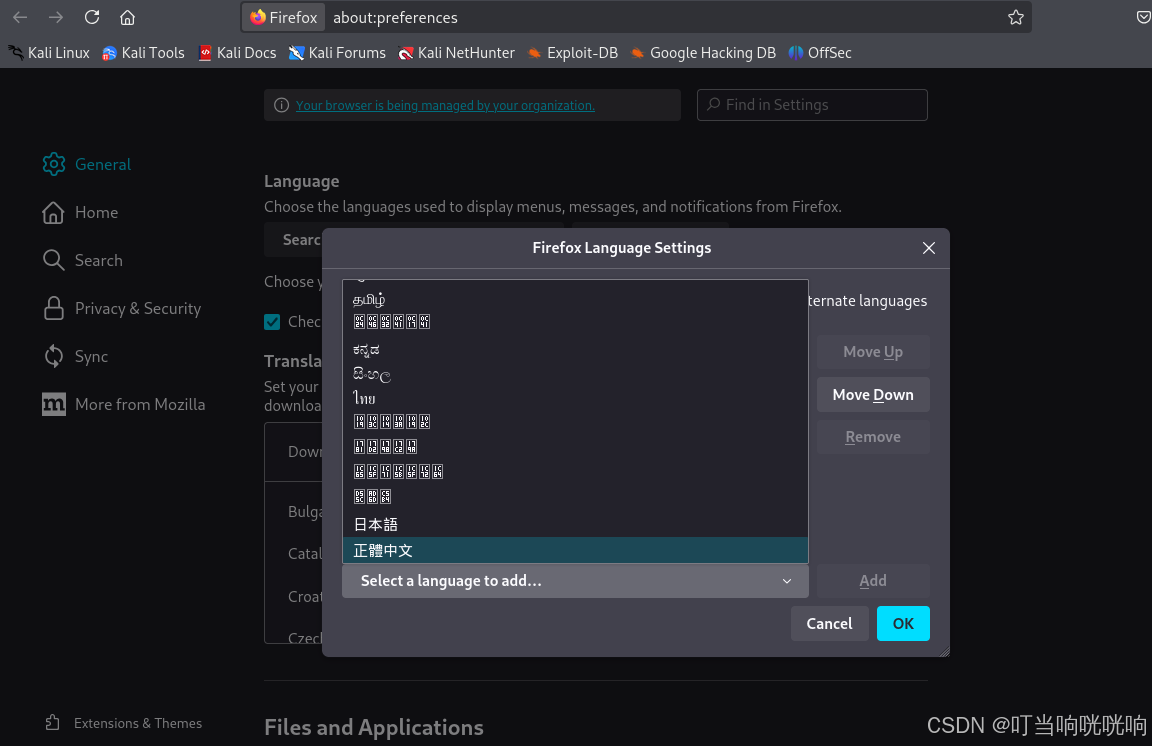Screen dimensions: 1152x746
Task: Close the Firefox Language Settings dialog
Action: coord(929,248)
